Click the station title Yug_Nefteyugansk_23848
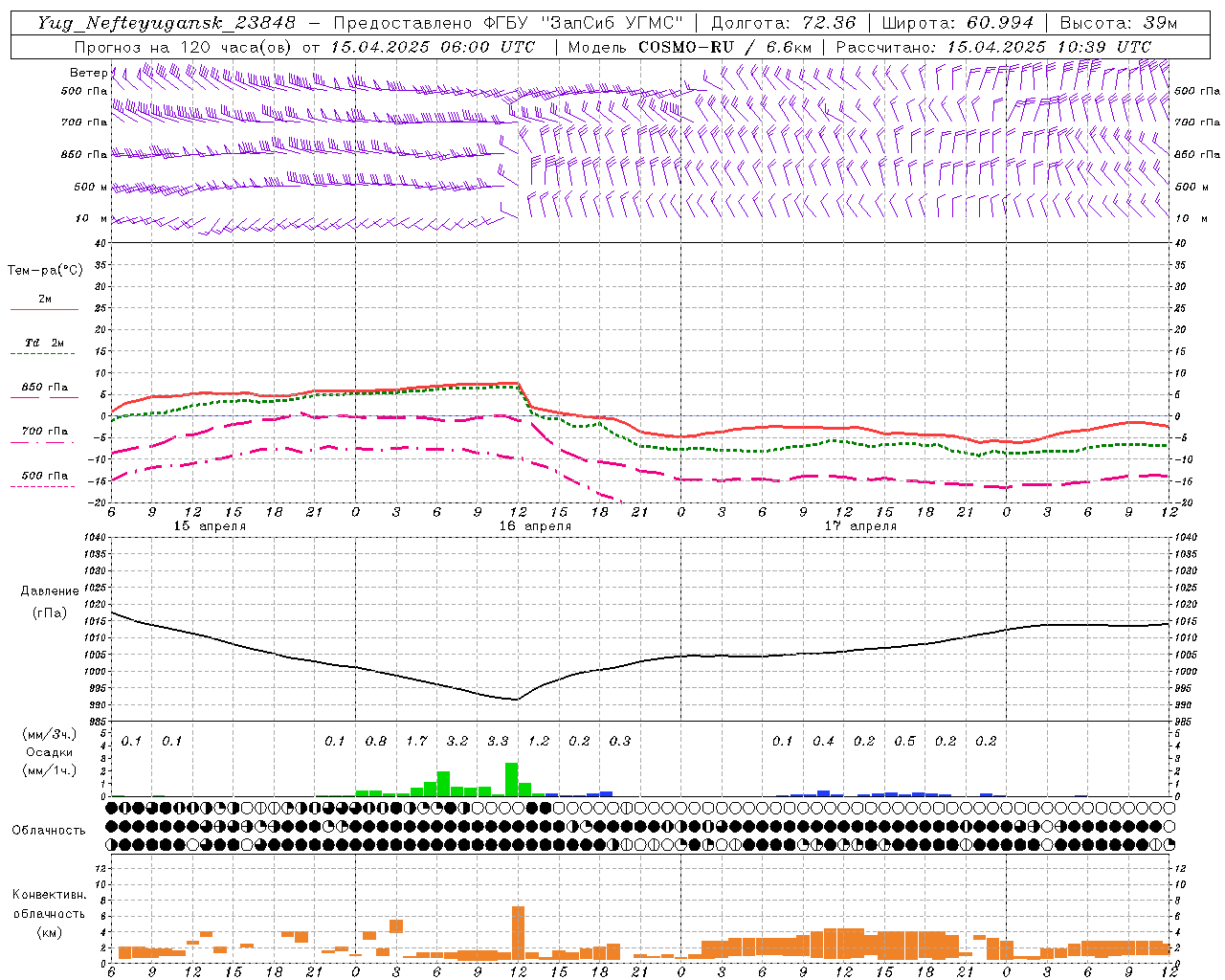 (x=167, y=23)
